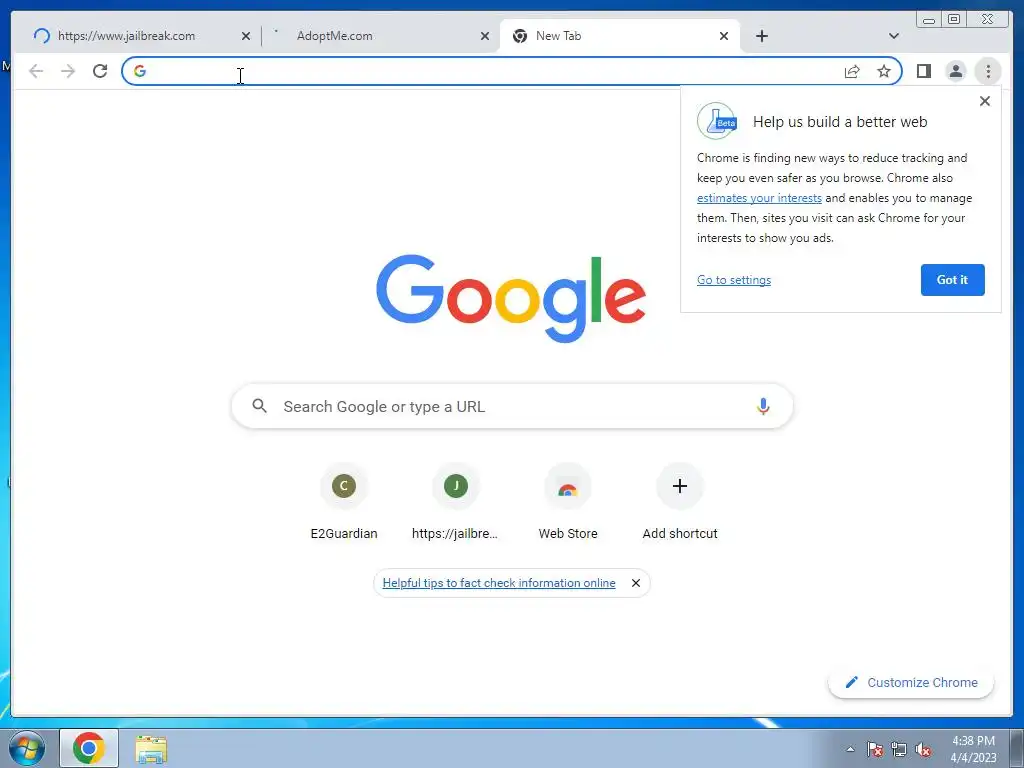Open the clock showing 4:38 PM
The height and width of the screenshot is (768, 1024).
(x=973, y=749)
